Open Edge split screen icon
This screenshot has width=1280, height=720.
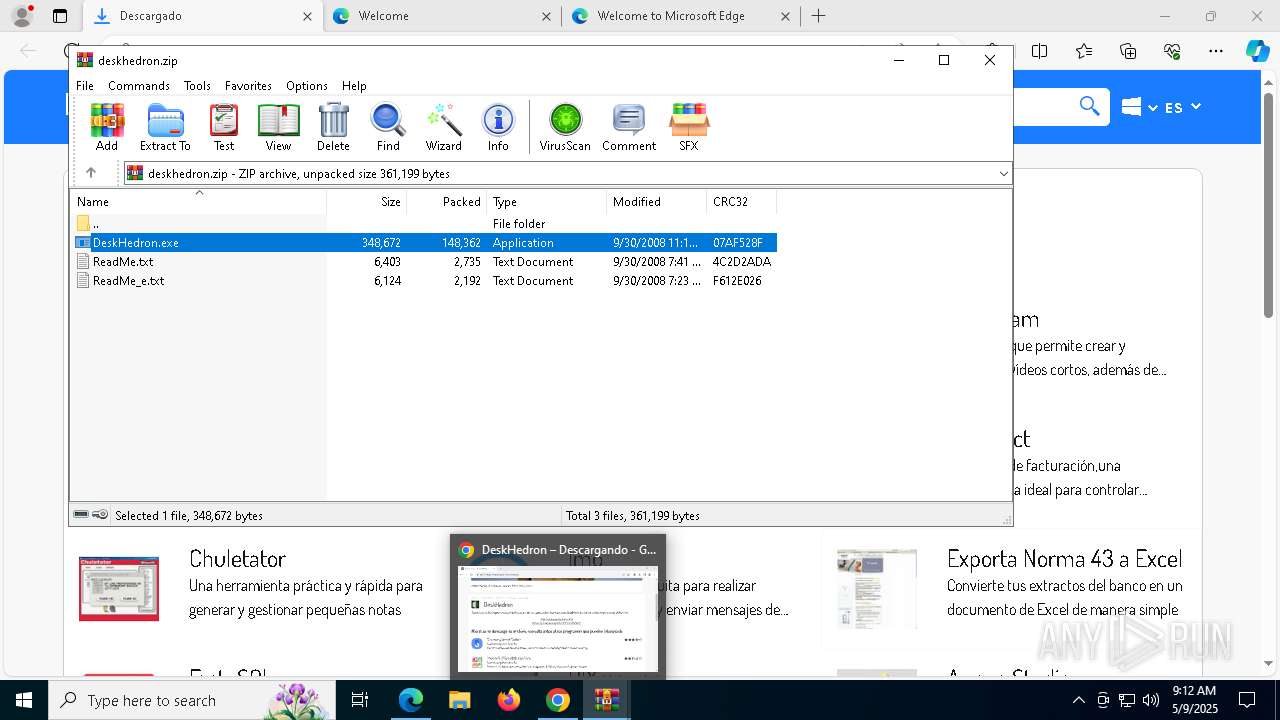(1040, 51)
